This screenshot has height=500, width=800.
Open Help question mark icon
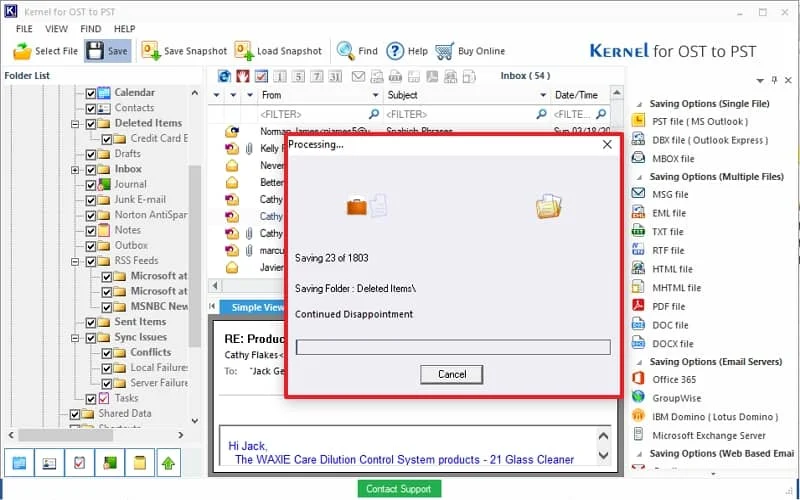[395, 51]
